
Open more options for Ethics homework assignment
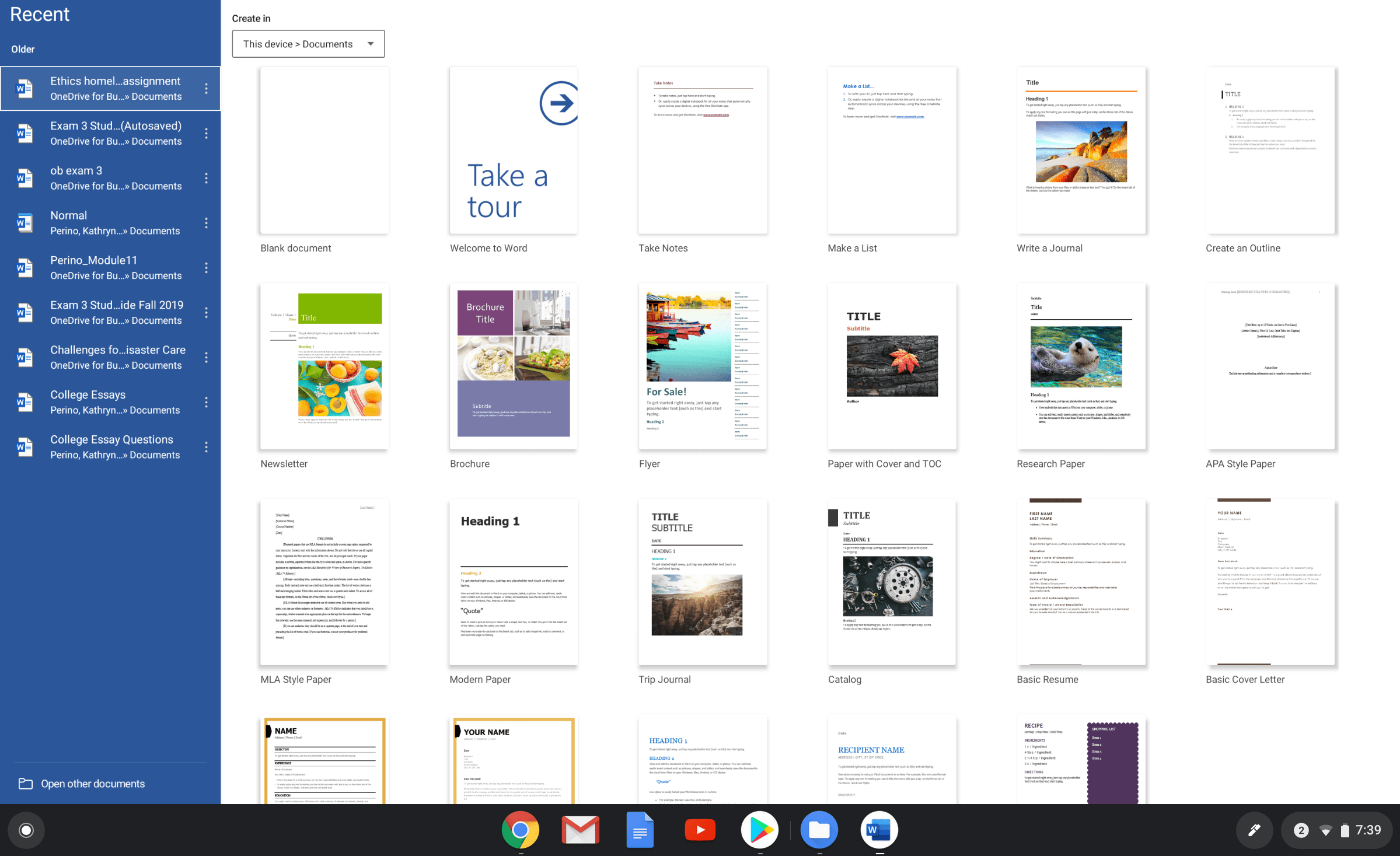[x=206, y=89]
